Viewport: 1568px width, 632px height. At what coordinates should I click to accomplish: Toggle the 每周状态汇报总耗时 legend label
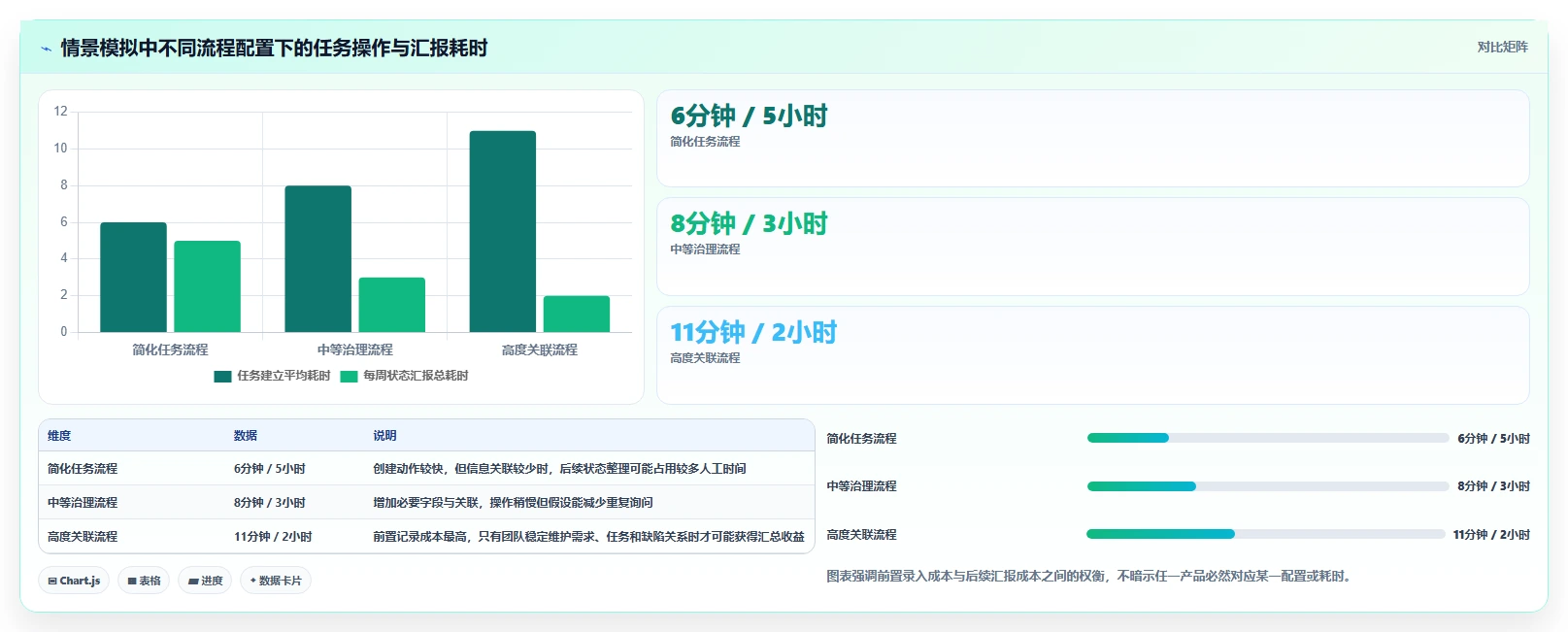pyautogui.click(x=416, y=376)
